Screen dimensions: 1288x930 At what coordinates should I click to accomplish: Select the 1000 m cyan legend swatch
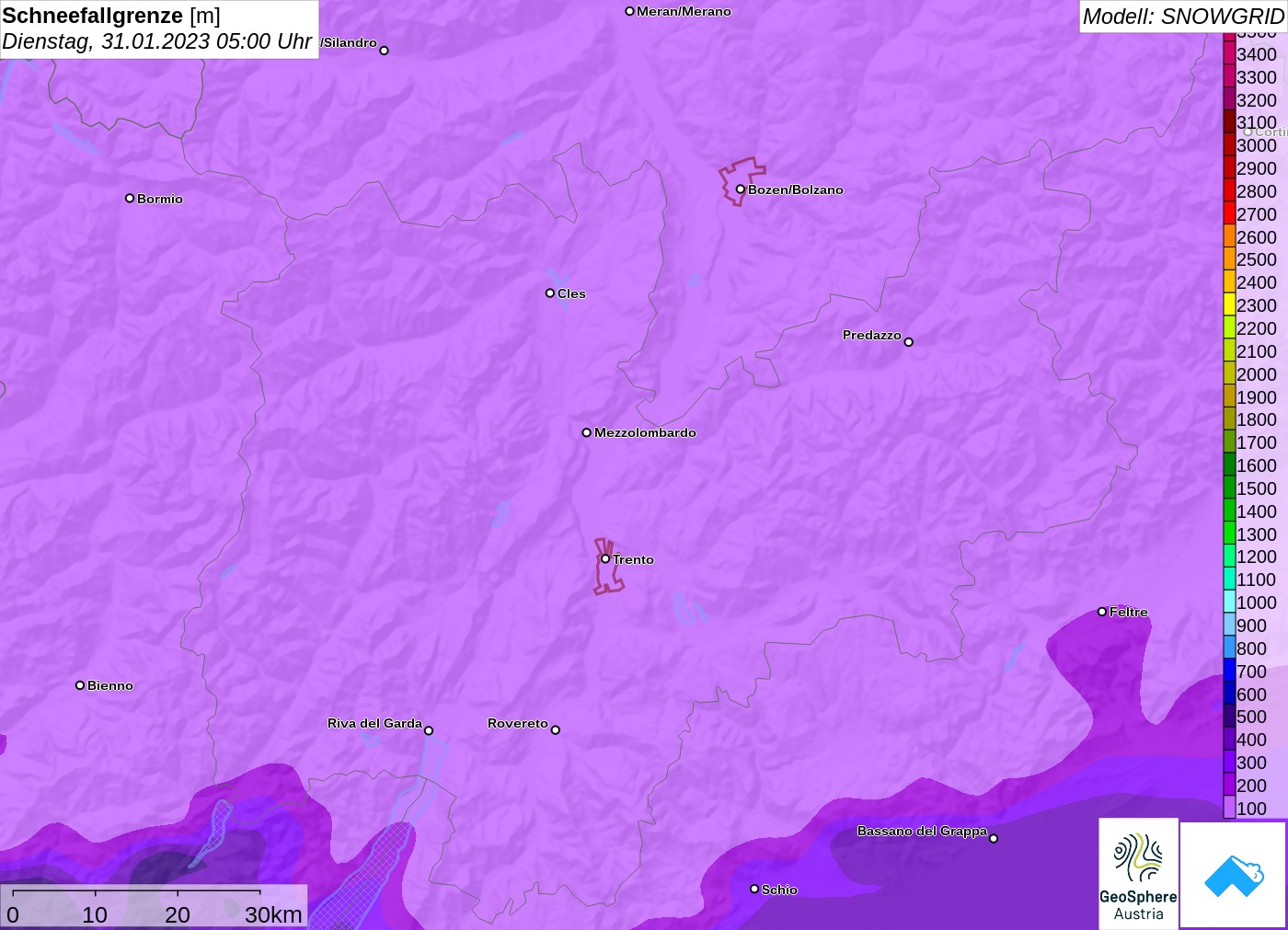(x=1229, y=603)
